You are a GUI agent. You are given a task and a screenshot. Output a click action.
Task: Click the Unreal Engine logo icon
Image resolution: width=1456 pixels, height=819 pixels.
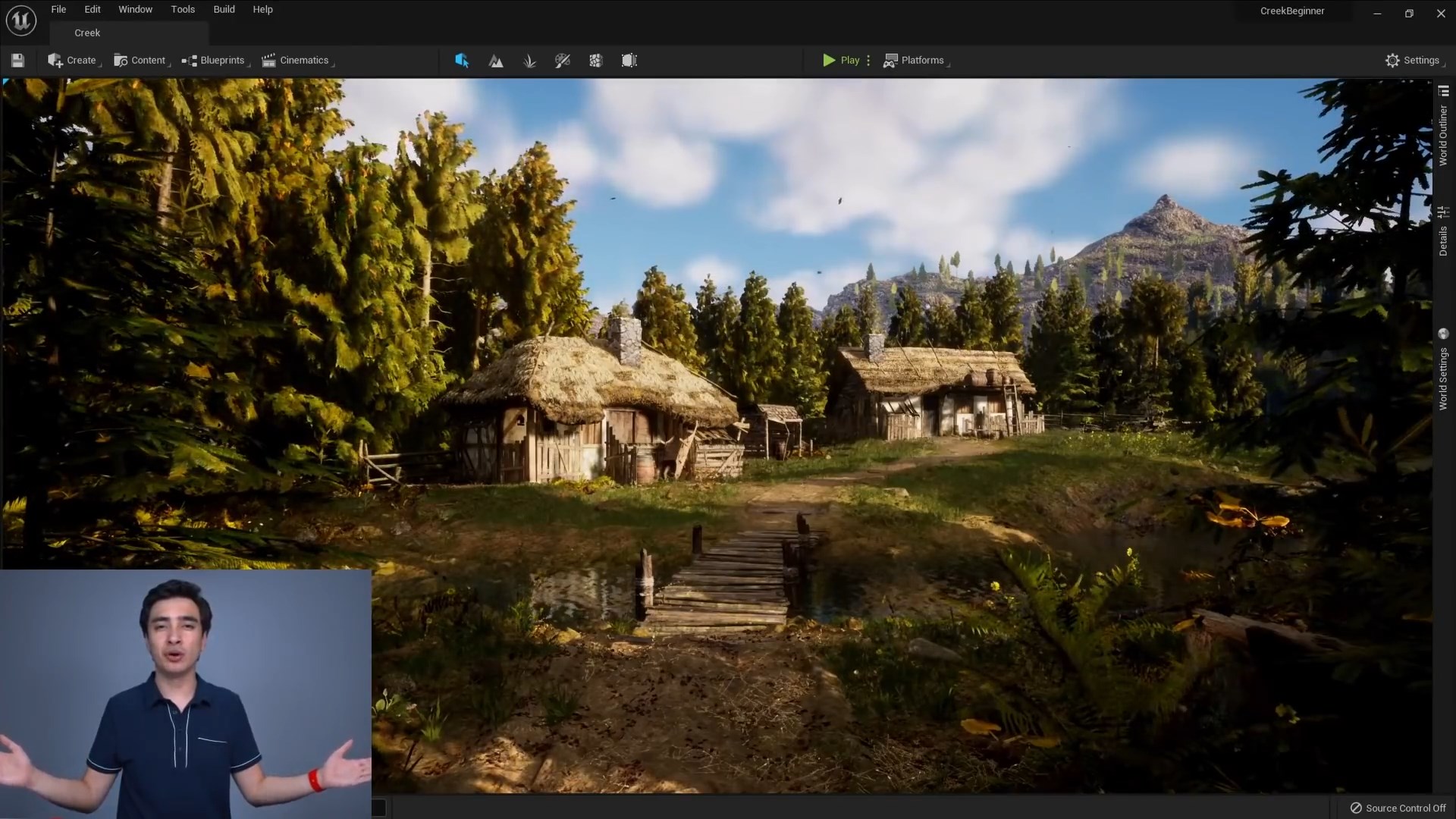(20, 20)
